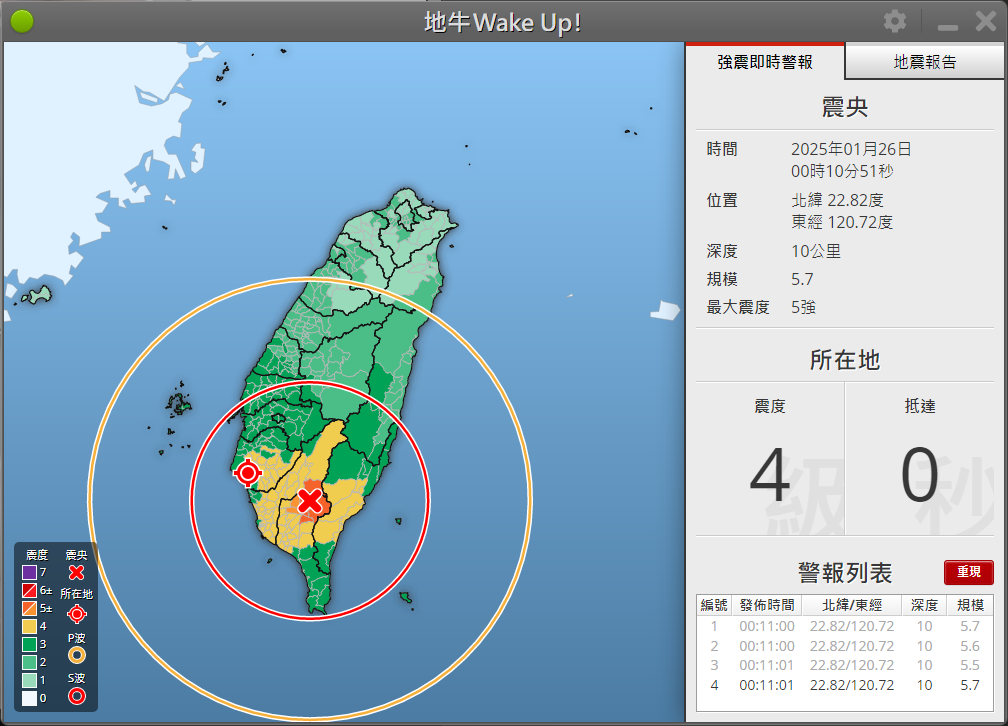Close the 地牛Wake Up! window

986,22
